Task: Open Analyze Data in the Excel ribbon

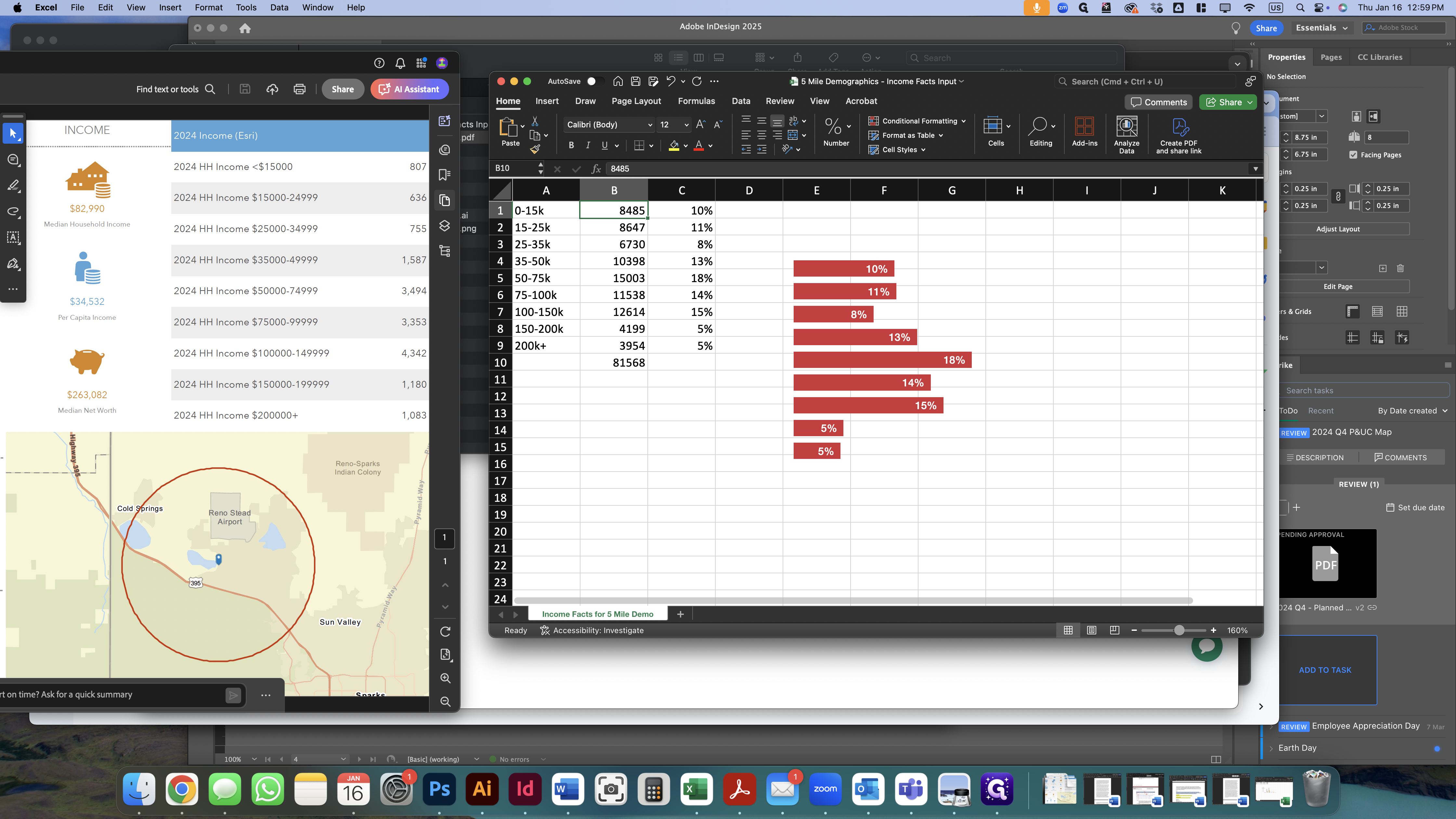Action: coord(1126,135)
